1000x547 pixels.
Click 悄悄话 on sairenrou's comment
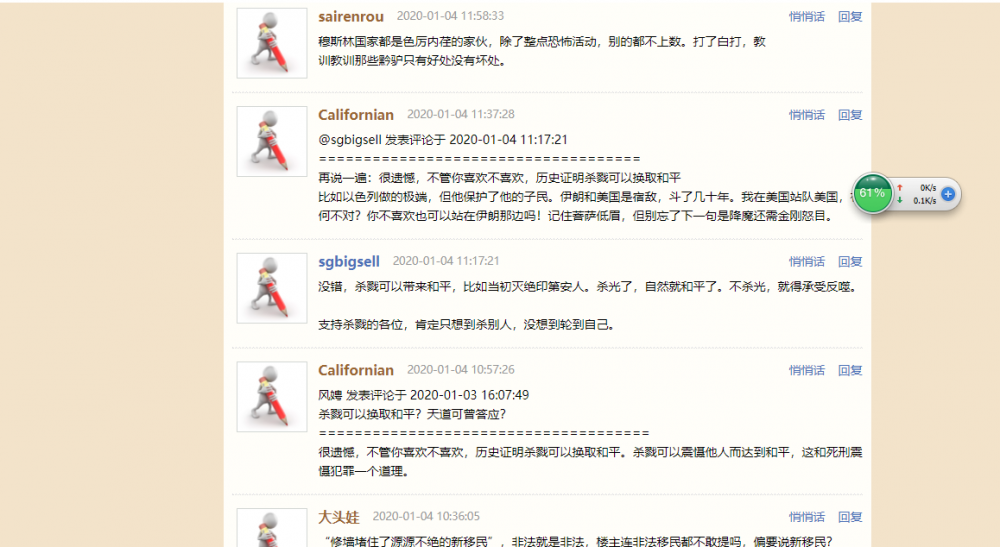tap(807, 17)
